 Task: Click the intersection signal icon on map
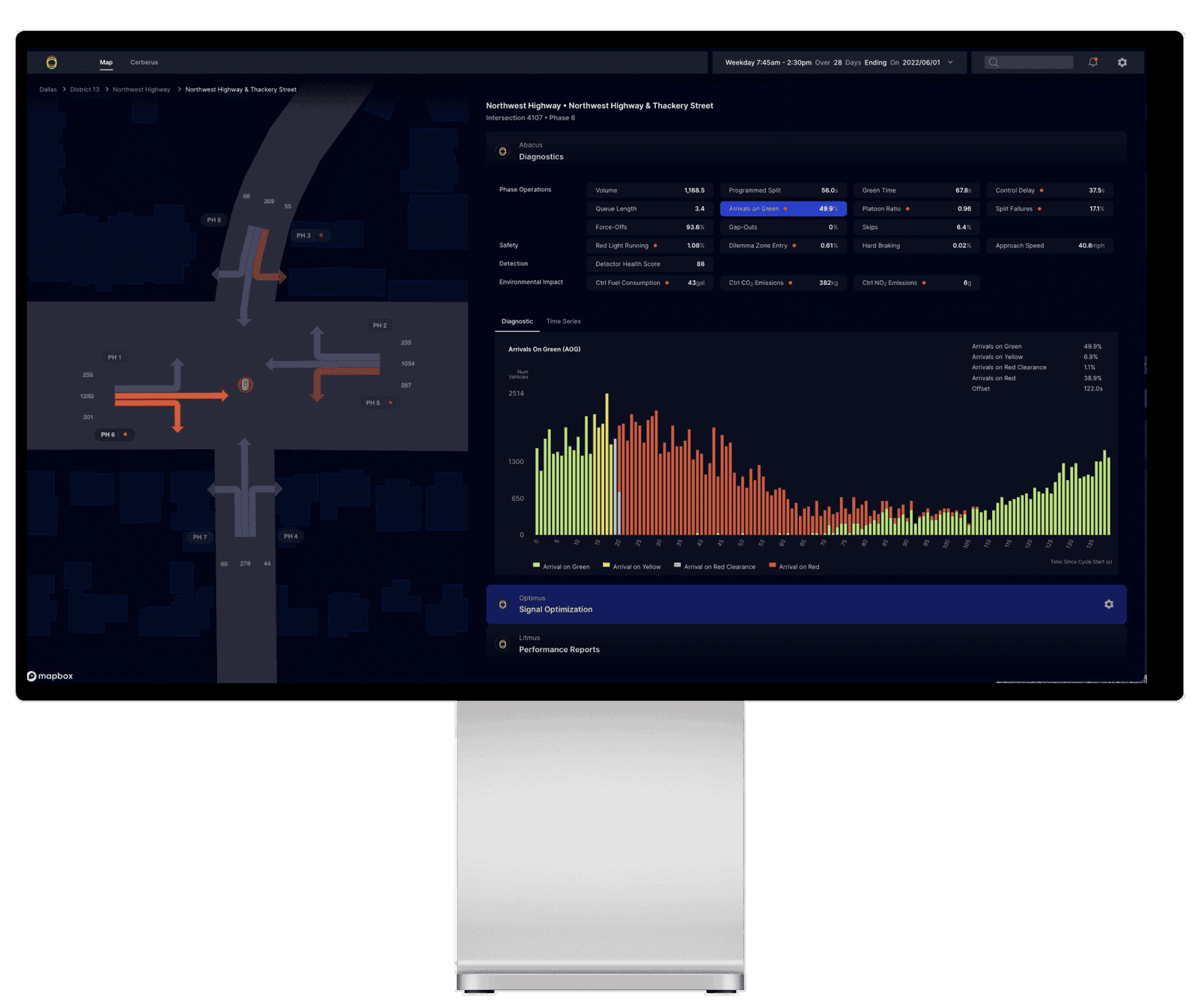coord(244,384)
